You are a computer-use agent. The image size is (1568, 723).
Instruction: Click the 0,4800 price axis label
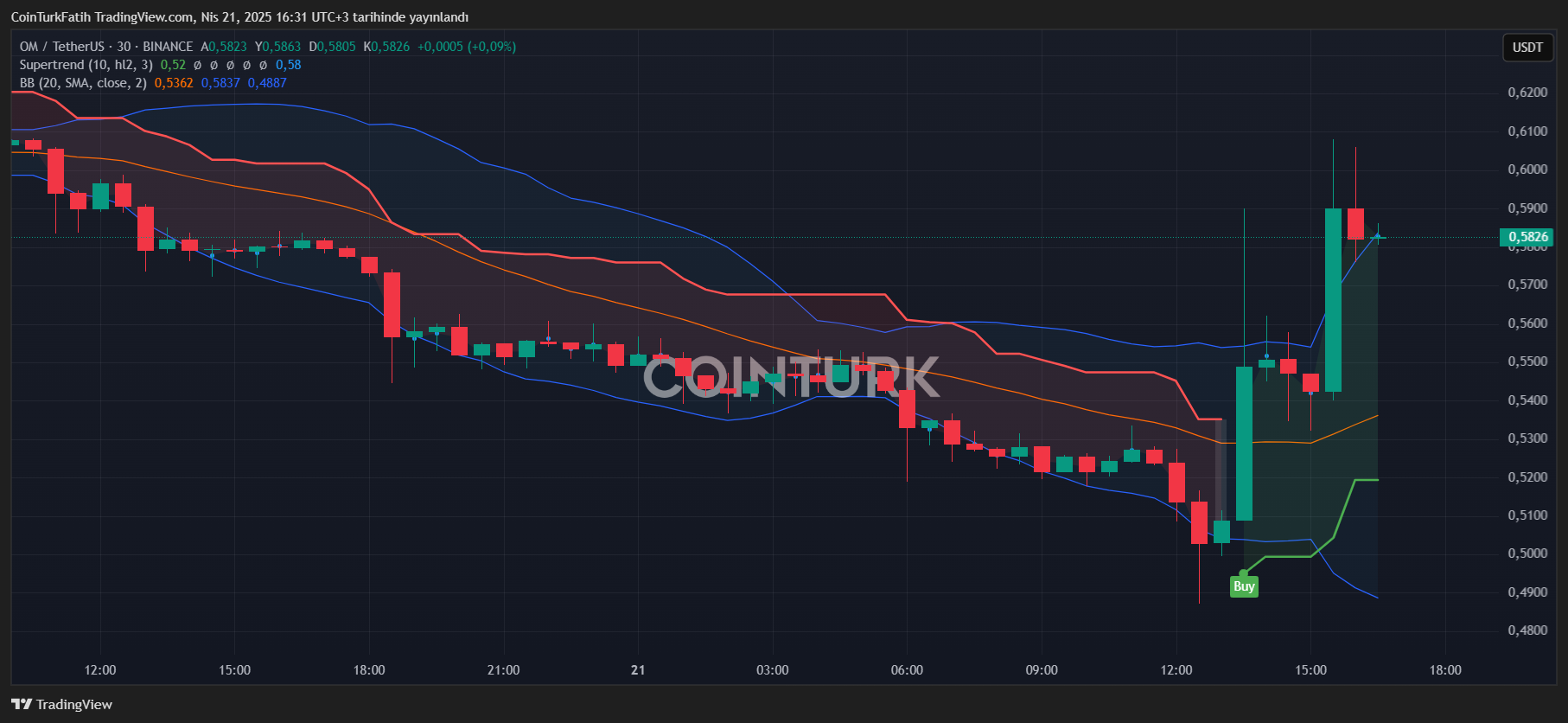point(1527,630)
